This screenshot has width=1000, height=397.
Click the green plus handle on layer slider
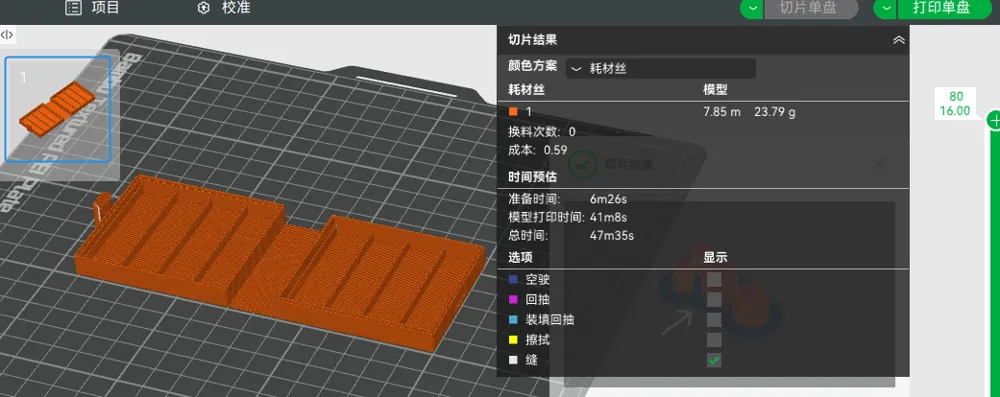(994, 119)
